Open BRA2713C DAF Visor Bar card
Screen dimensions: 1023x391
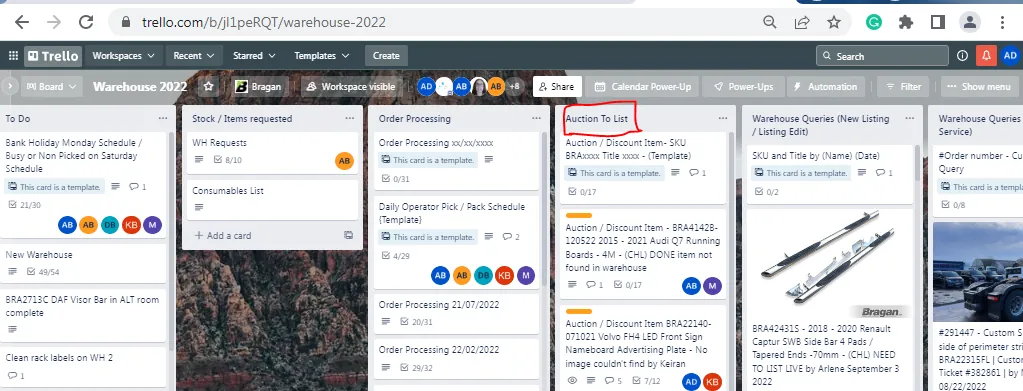[x=84, y=315]
